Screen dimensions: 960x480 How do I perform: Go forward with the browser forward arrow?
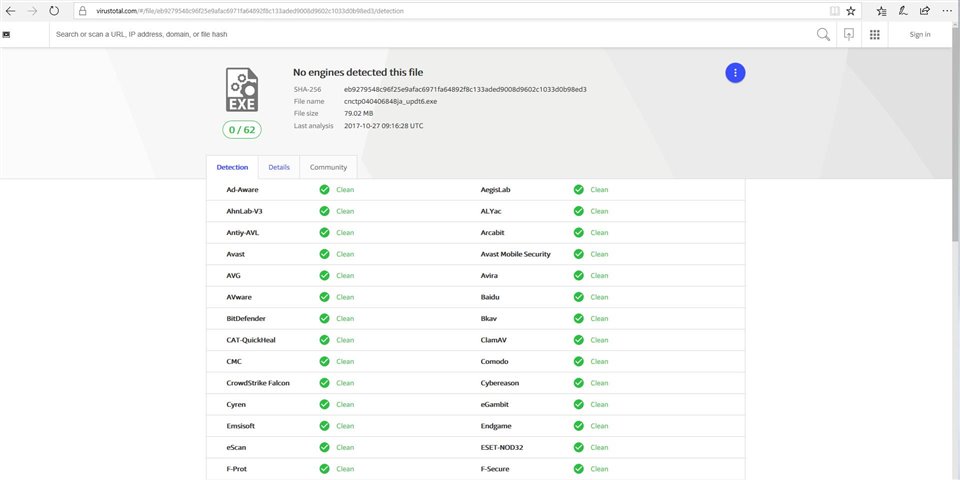32,11
